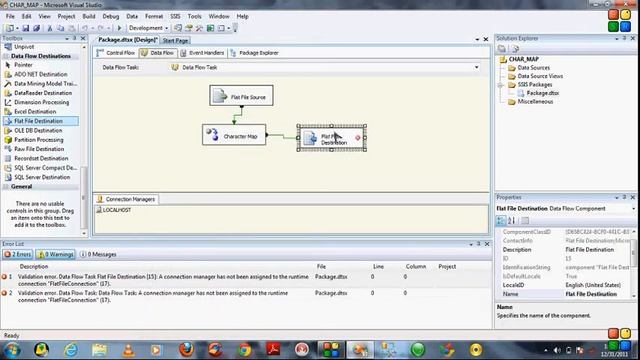Click the Alphabetical sort icon in Properties
This screenshot has width=640, height=360.
coord(511,220)
